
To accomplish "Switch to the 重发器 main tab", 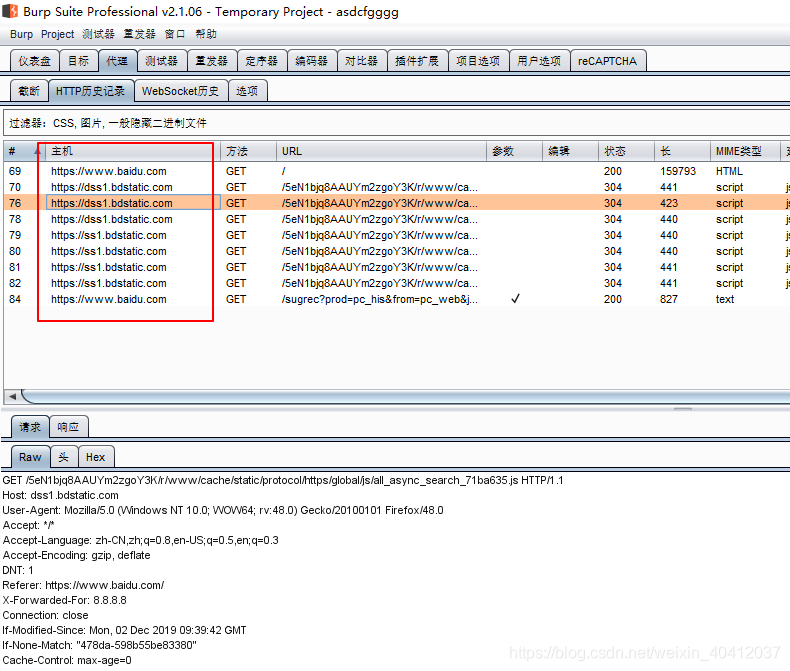I will [x=212, y=61].
